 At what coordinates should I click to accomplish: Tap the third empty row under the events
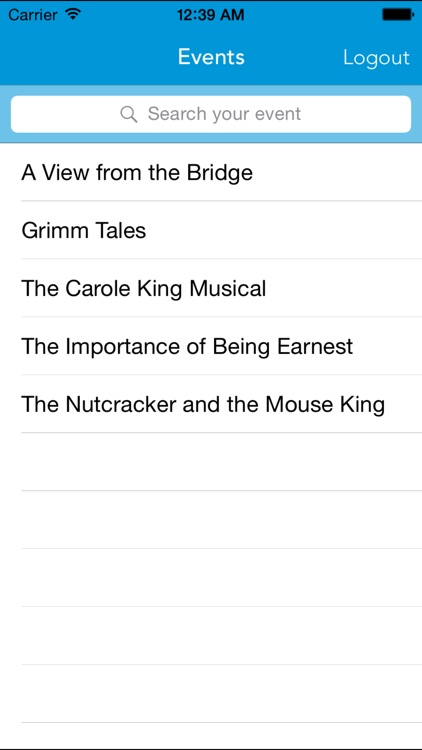pos(211,577)
